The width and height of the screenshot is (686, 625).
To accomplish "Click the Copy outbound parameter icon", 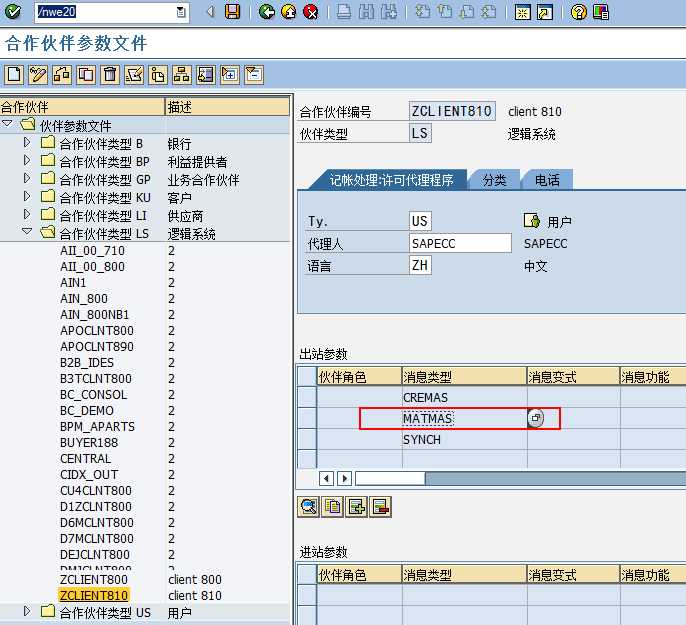I will [333, 507].
